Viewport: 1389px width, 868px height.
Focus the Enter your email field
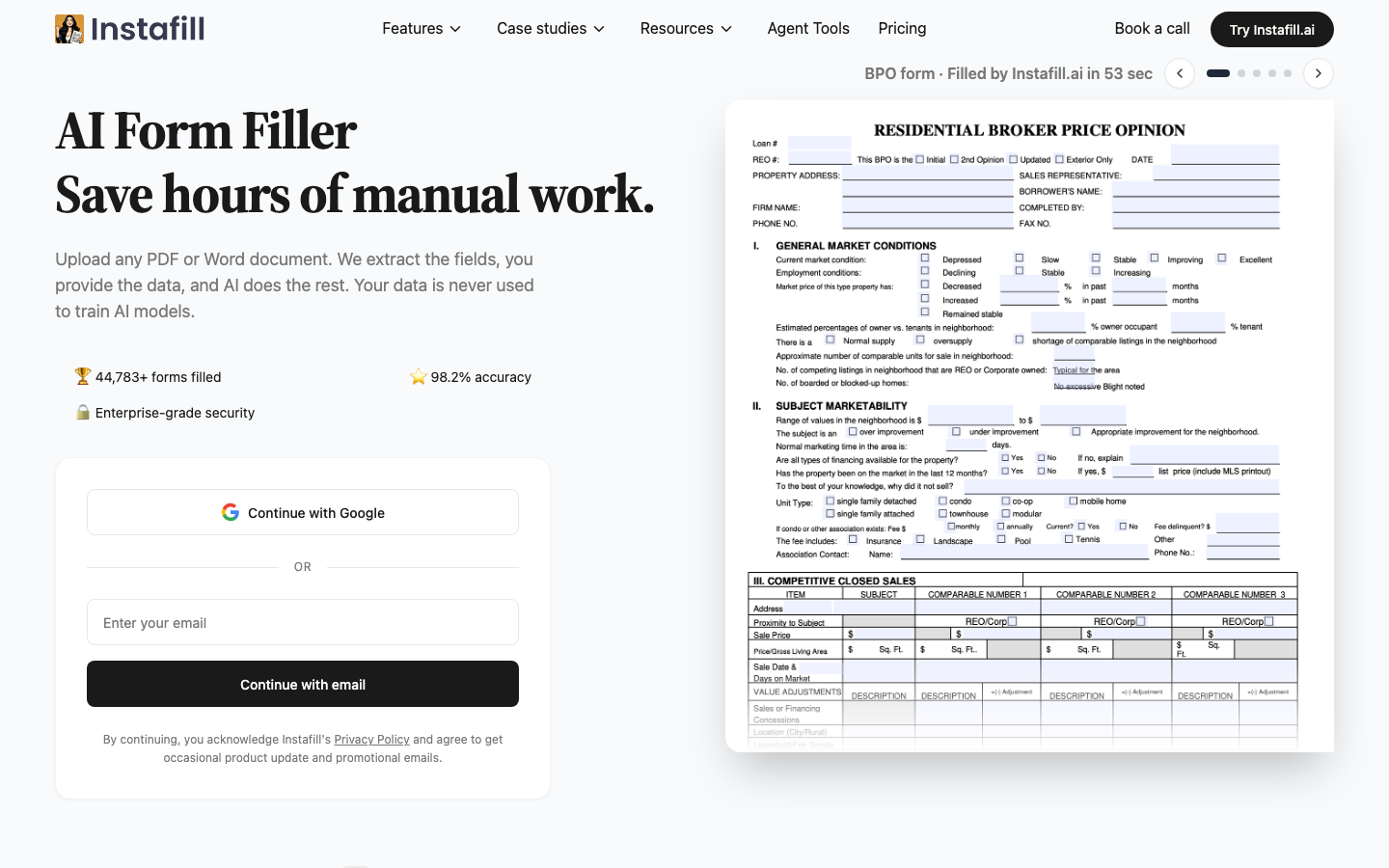coord(303,622)
